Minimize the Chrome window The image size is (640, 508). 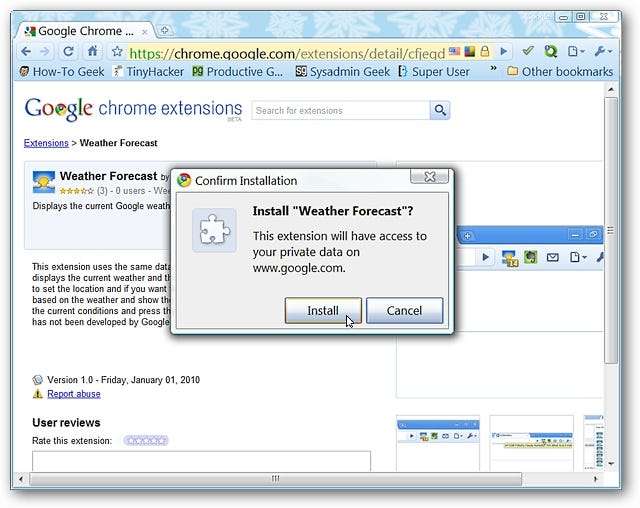click(x=564, y=18)
